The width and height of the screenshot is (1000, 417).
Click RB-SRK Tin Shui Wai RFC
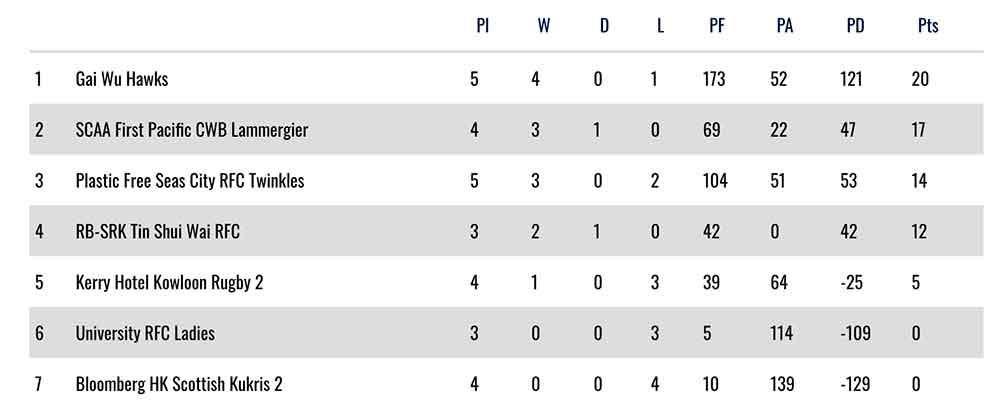(157, 232)
